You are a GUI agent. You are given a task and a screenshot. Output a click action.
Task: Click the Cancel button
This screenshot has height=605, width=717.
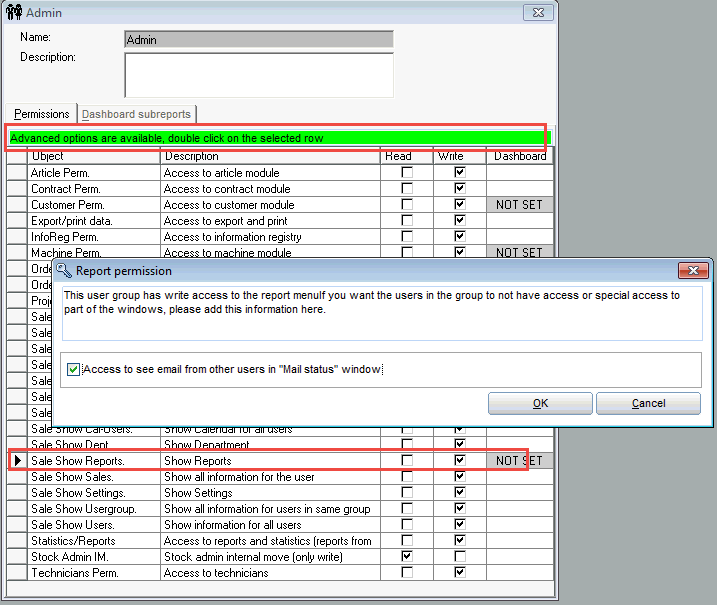pyautogui.click(x=648, y=403)
